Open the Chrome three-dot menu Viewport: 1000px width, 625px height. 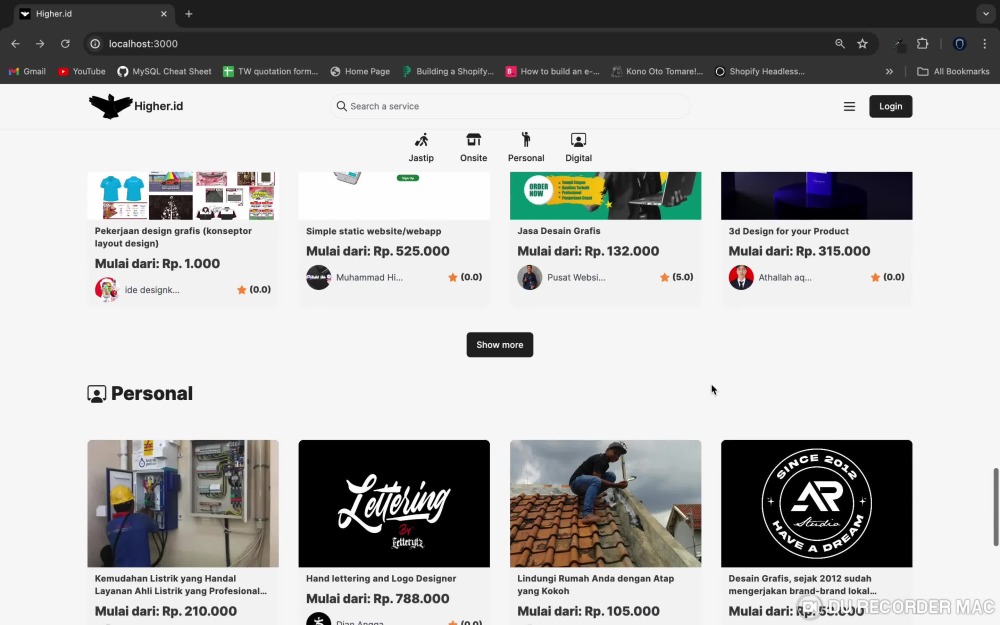[985, 43]
